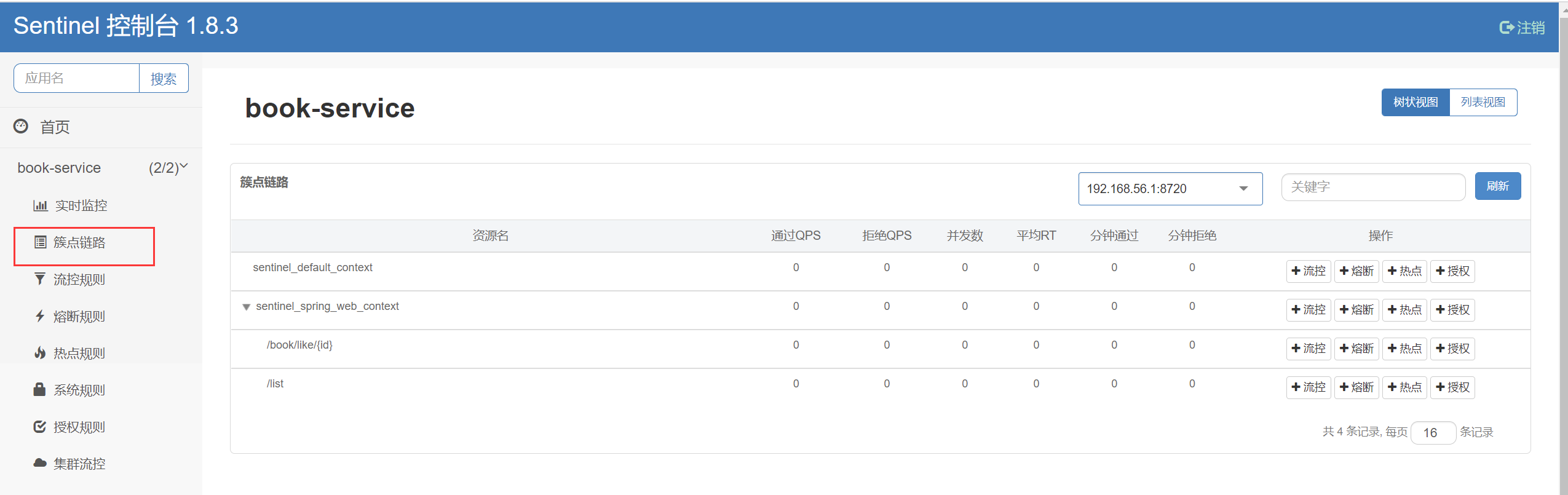
Task: Go to 首页 in the sidebar
Action: pos(55,127)
